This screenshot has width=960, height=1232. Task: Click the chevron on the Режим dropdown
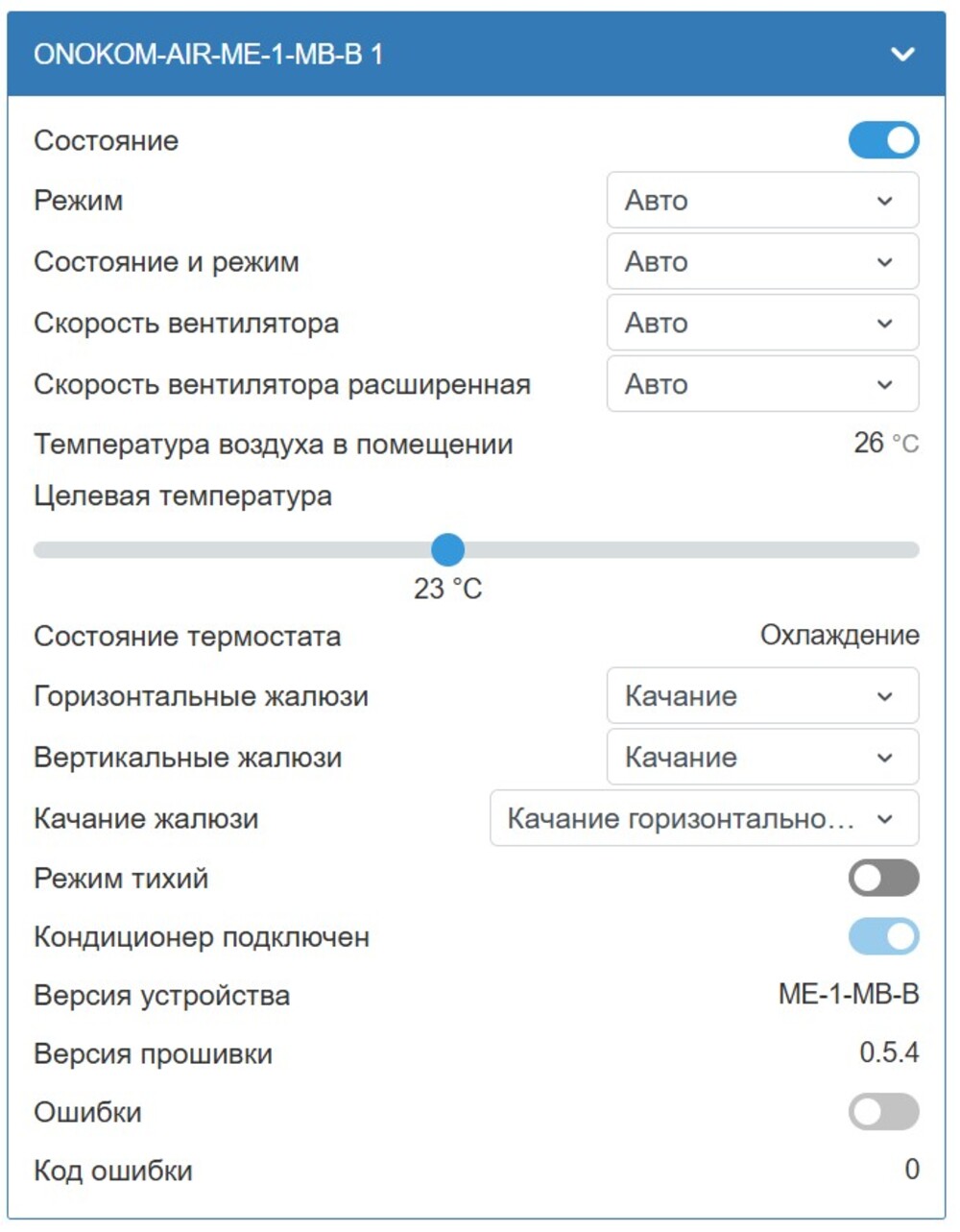[x=883, y=201]
